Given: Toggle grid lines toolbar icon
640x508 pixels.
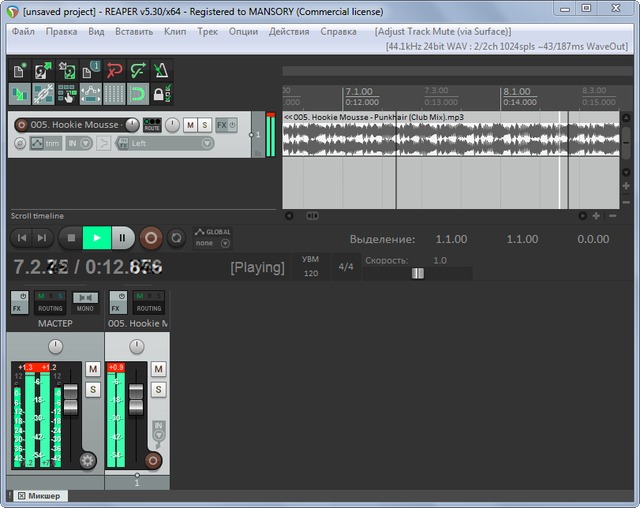Looking at the screenshot, I should 114,94.
